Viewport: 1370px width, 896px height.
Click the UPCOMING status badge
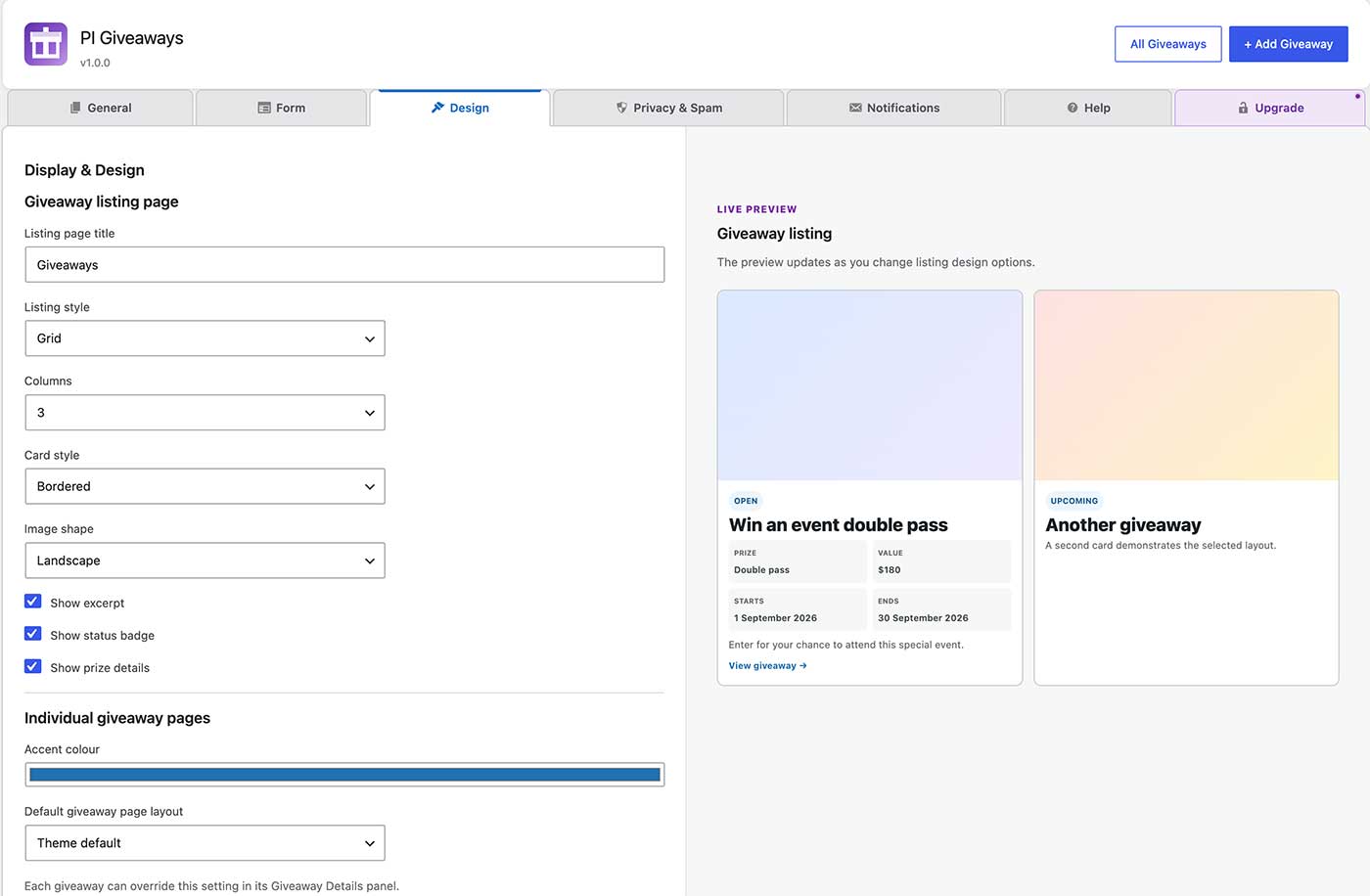(x=1074, y=501)
